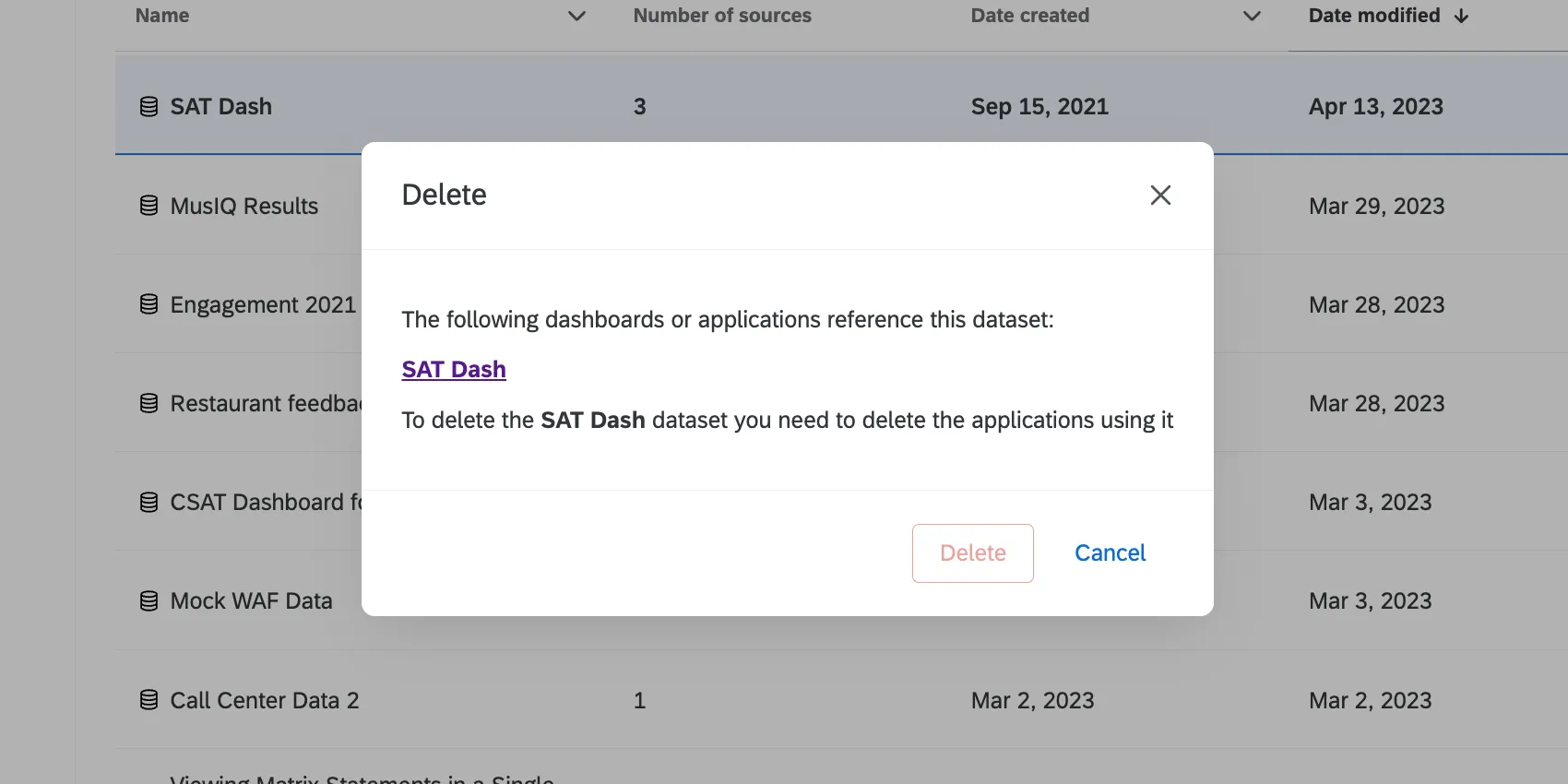Open the Date created column dropdown chevron
1568x784 pixels.
coord(1252,16)
